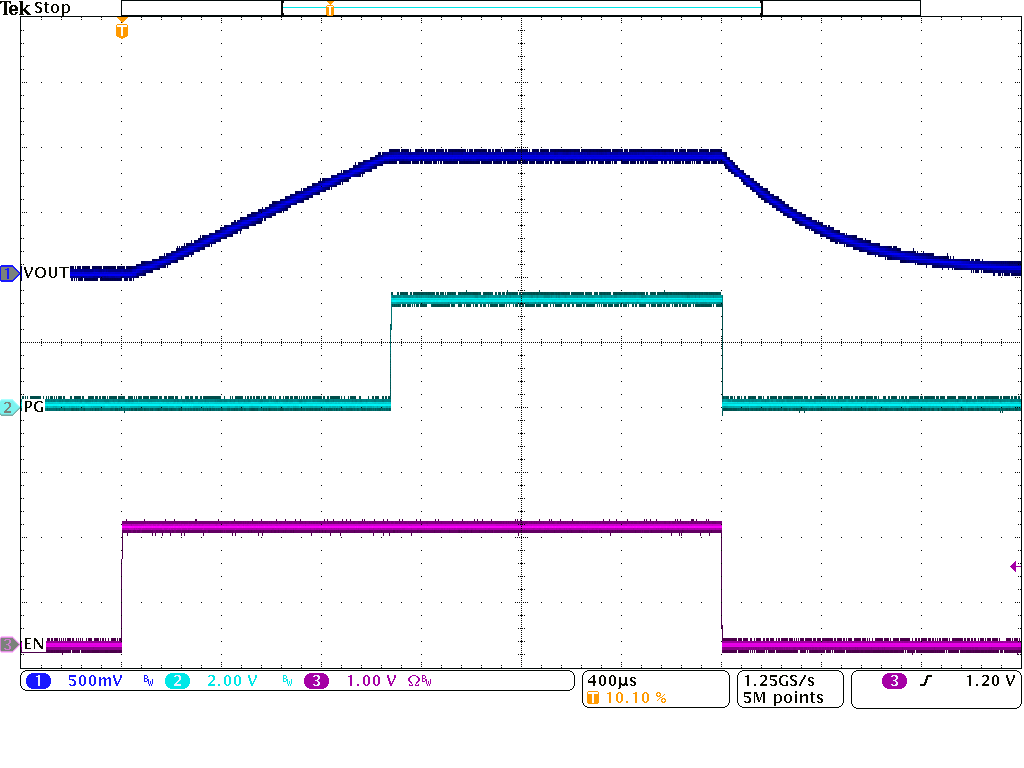1024x768 pixels.
Task: Click the channel 1 VOUT ground marker
Action: (10, 273)
